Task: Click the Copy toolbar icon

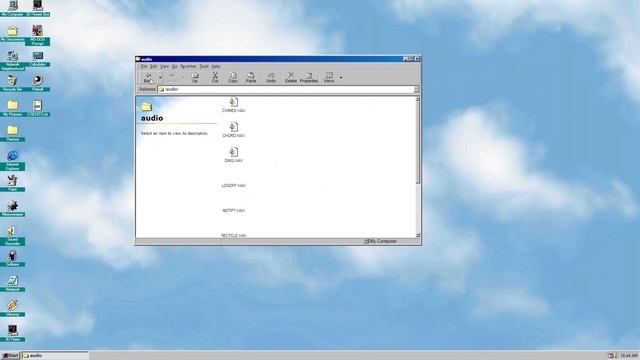Action: [233, 77]
